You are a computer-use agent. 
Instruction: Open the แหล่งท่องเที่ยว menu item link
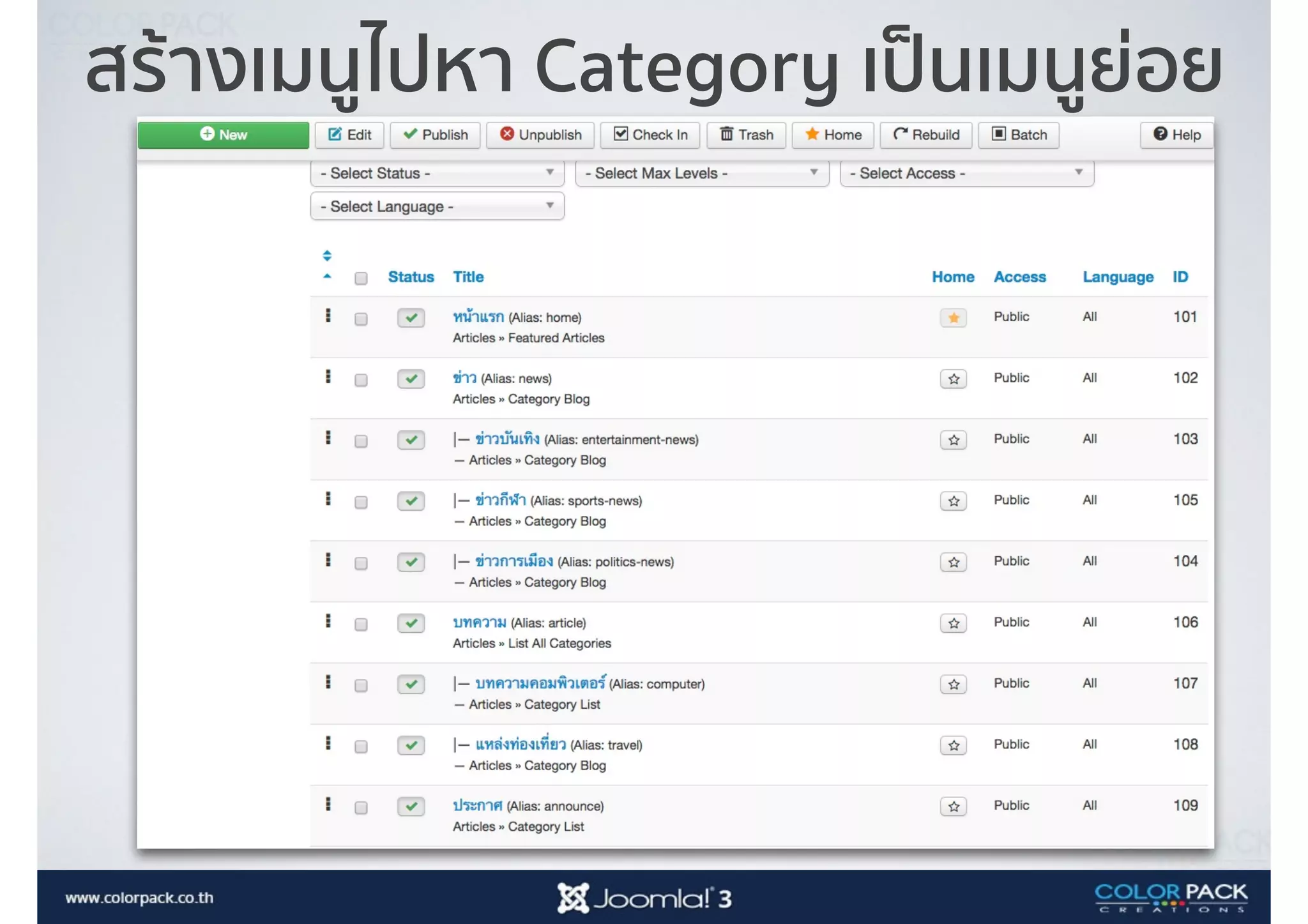[521, 744]
